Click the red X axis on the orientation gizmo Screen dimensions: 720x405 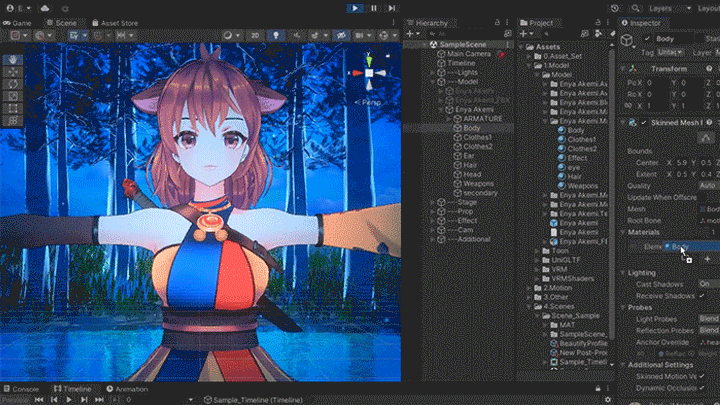click(x=357, y=73)
